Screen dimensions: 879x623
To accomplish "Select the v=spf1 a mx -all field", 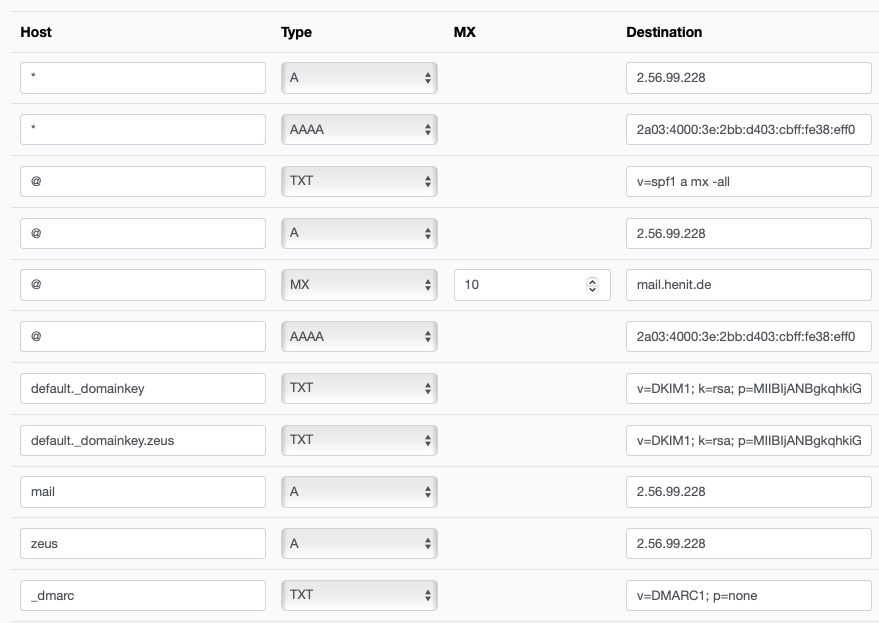I will [x=748, y=182].
